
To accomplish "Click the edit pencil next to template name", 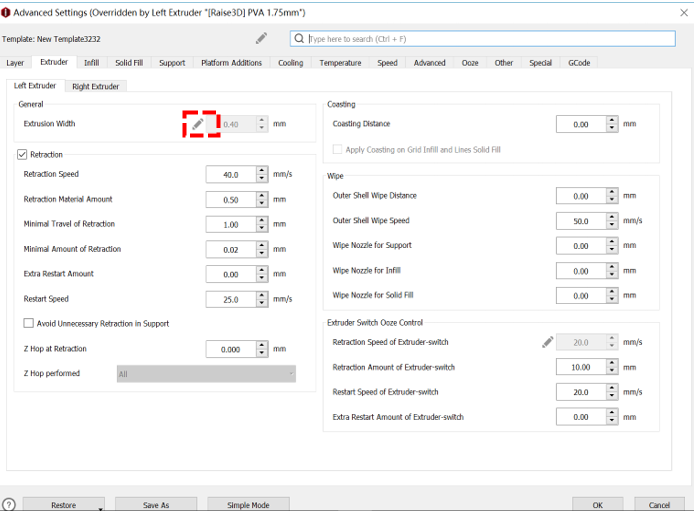I will (x=262, y=38).
